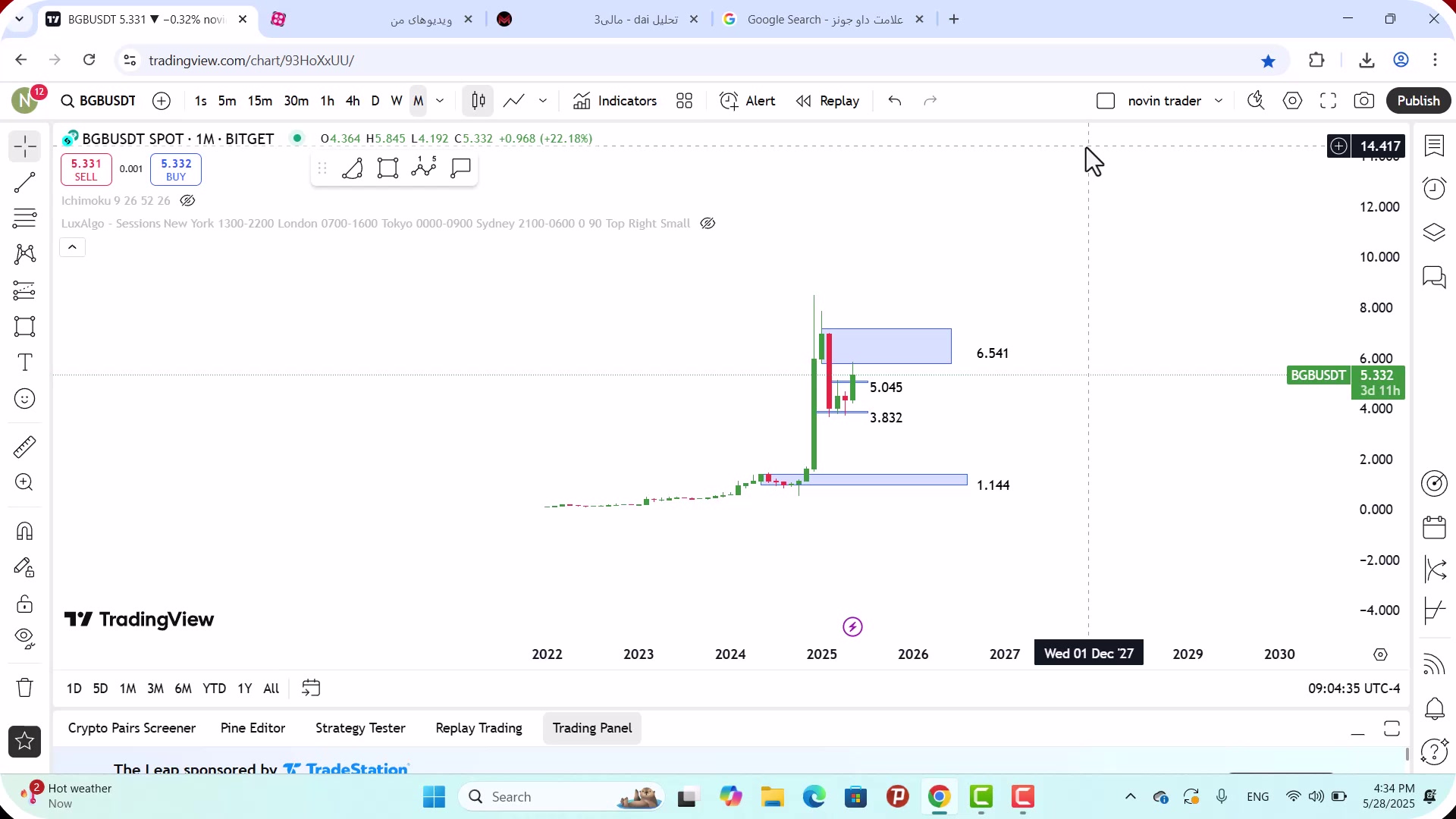This screenshot has width=1456, height=819.
Task: Select the zoom in tool
Action: coord(25,482)
